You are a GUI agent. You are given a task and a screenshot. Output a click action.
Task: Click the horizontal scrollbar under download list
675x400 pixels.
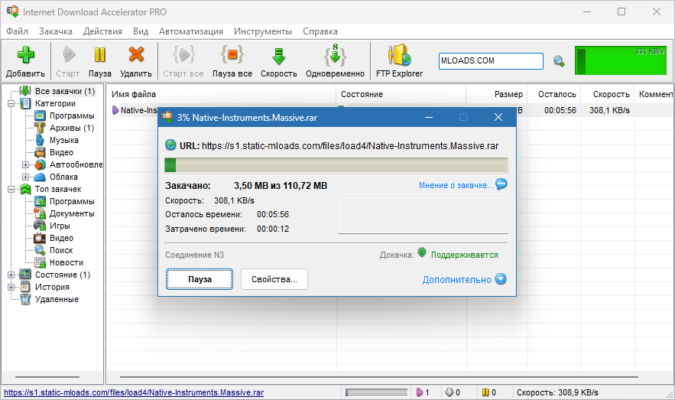click(x=379, y=377)
